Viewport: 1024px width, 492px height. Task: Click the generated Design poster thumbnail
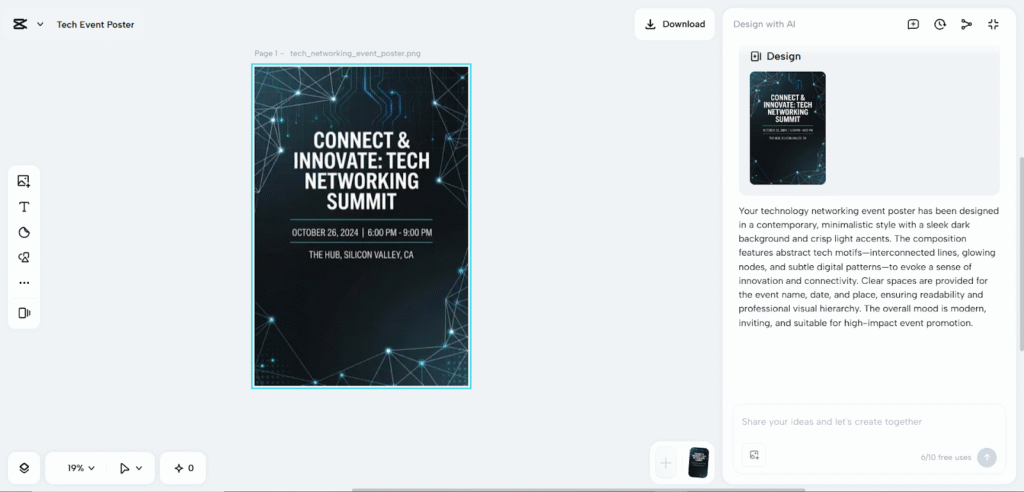(787, 128)
